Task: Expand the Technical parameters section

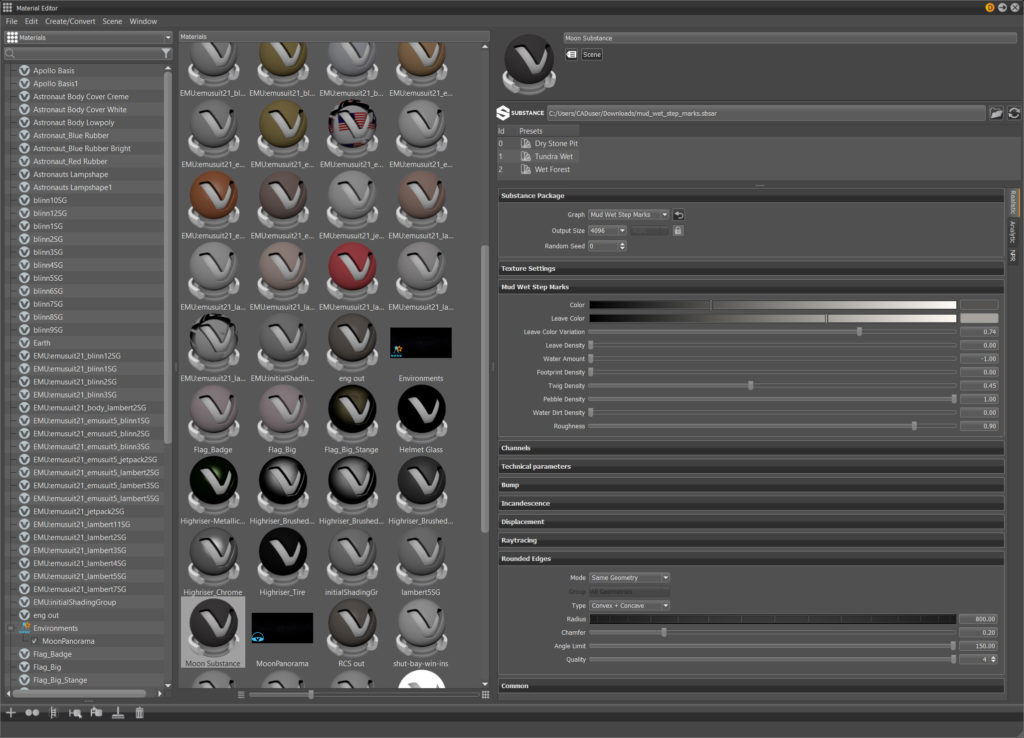Action: pos(751,466)
